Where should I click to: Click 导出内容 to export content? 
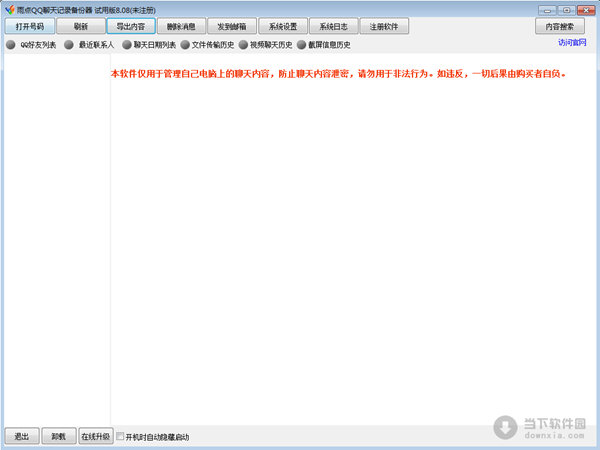pyautogui.click(x=132, y=27)
